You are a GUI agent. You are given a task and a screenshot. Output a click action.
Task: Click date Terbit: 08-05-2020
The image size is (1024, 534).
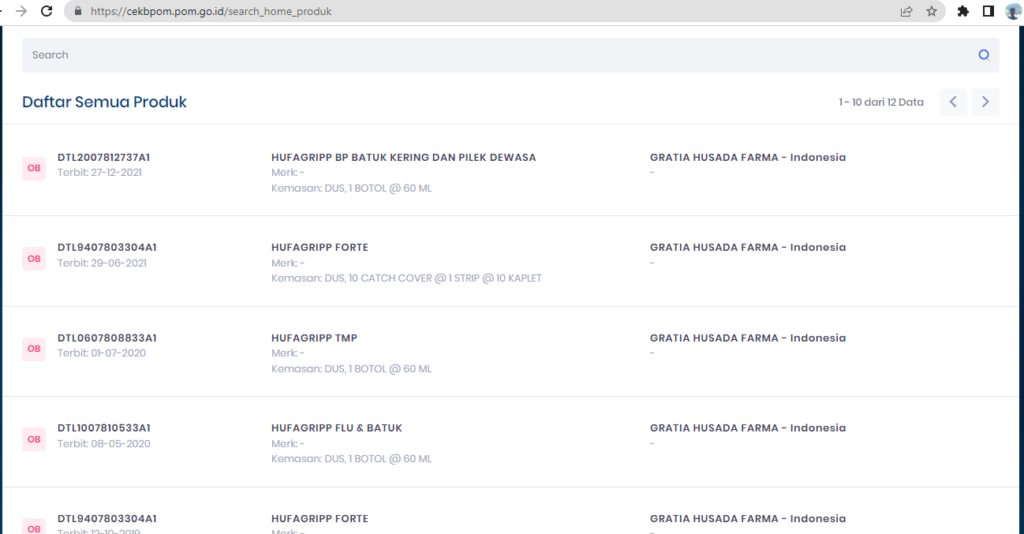click(x=104, y=444)
